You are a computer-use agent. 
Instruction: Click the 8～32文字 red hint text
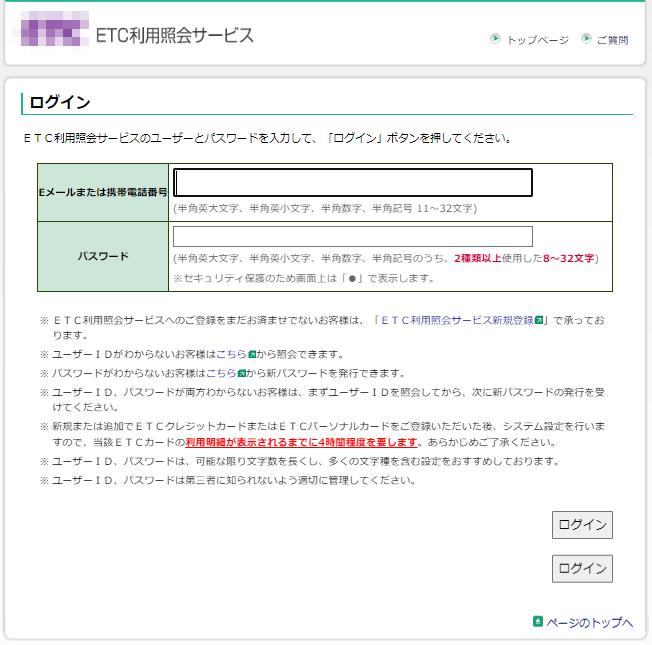[x=568, y=258]
